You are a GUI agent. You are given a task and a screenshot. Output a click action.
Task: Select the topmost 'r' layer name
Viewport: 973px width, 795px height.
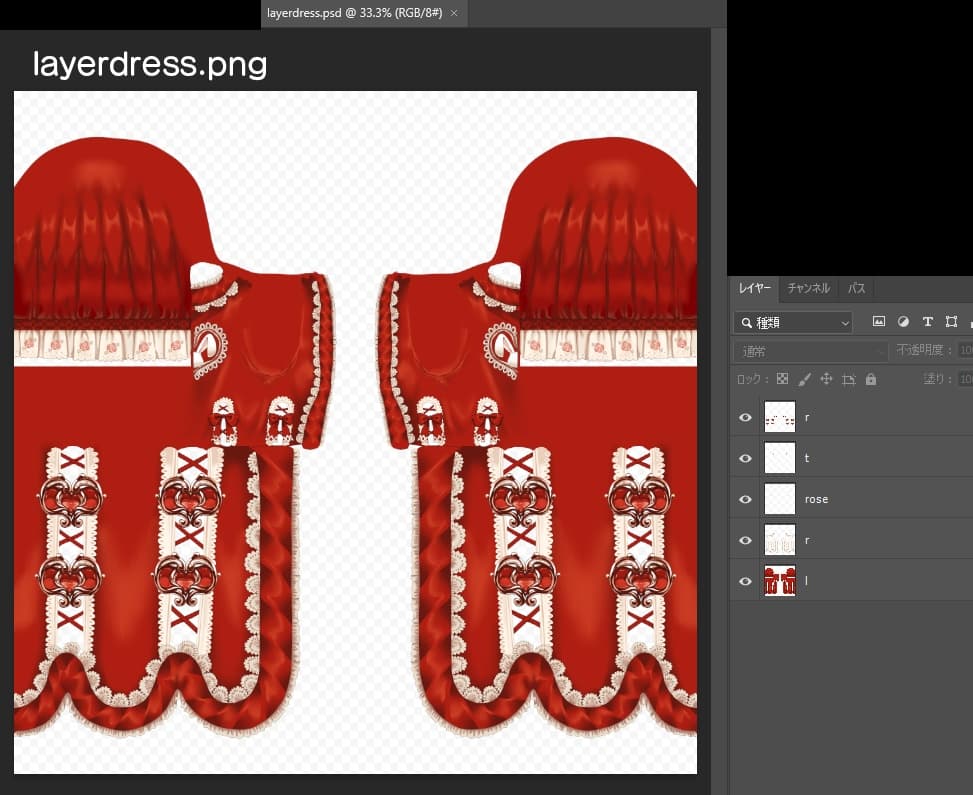807,417
